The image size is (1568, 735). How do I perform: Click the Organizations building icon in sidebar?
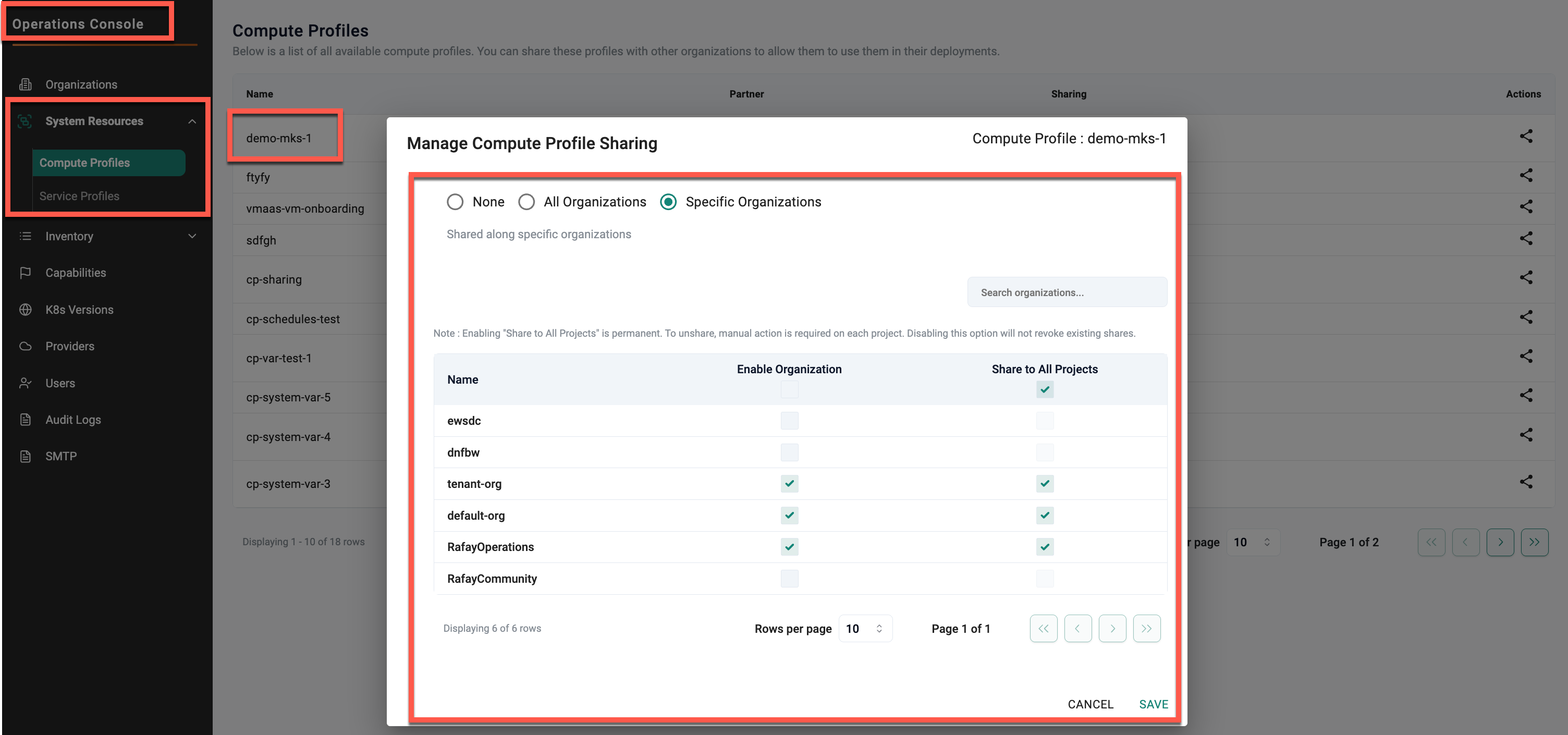pyautogui.click(x=26, y=84)
